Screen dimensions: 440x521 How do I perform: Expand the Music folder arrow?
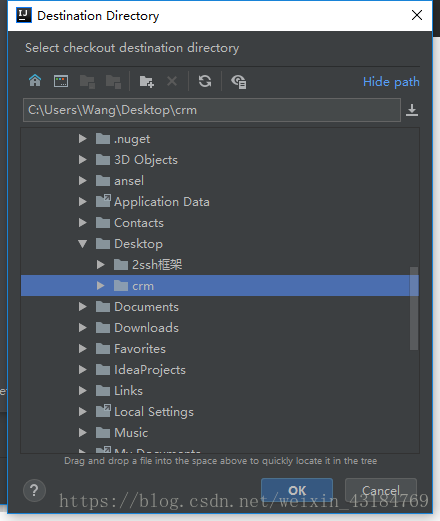click(x=83, y=433)
